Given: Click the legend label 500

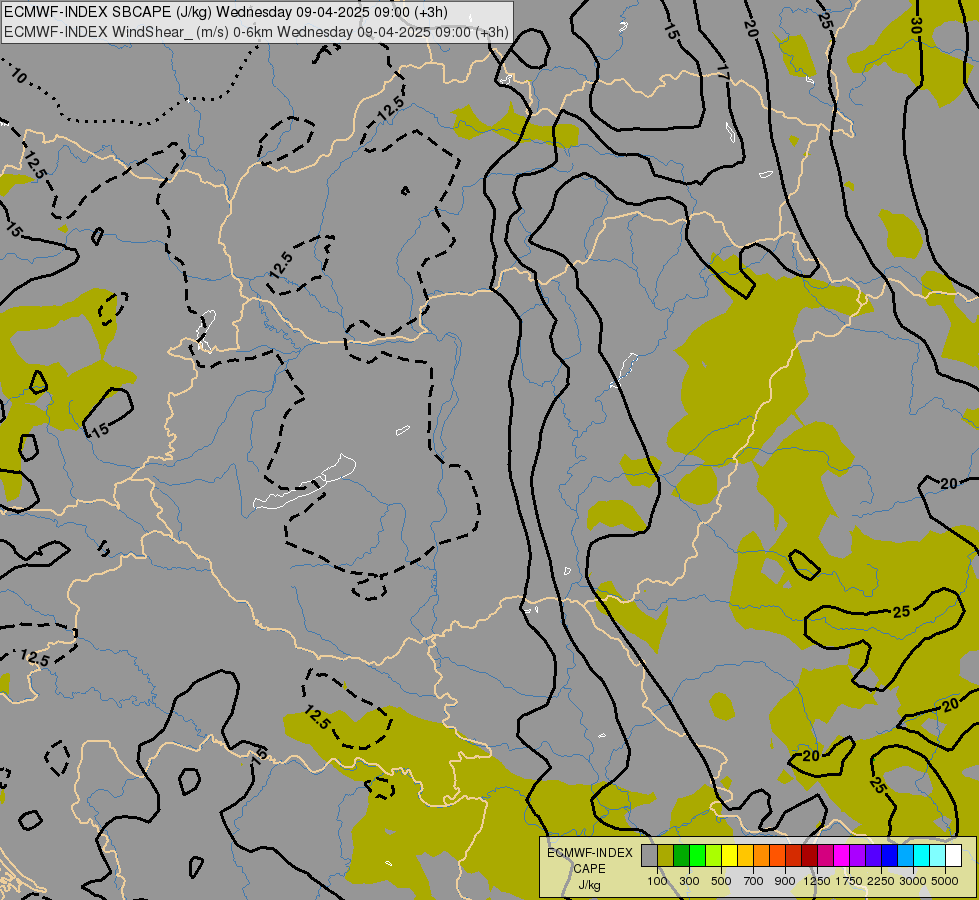Looking at the screenshot, I should coord(721,881).
